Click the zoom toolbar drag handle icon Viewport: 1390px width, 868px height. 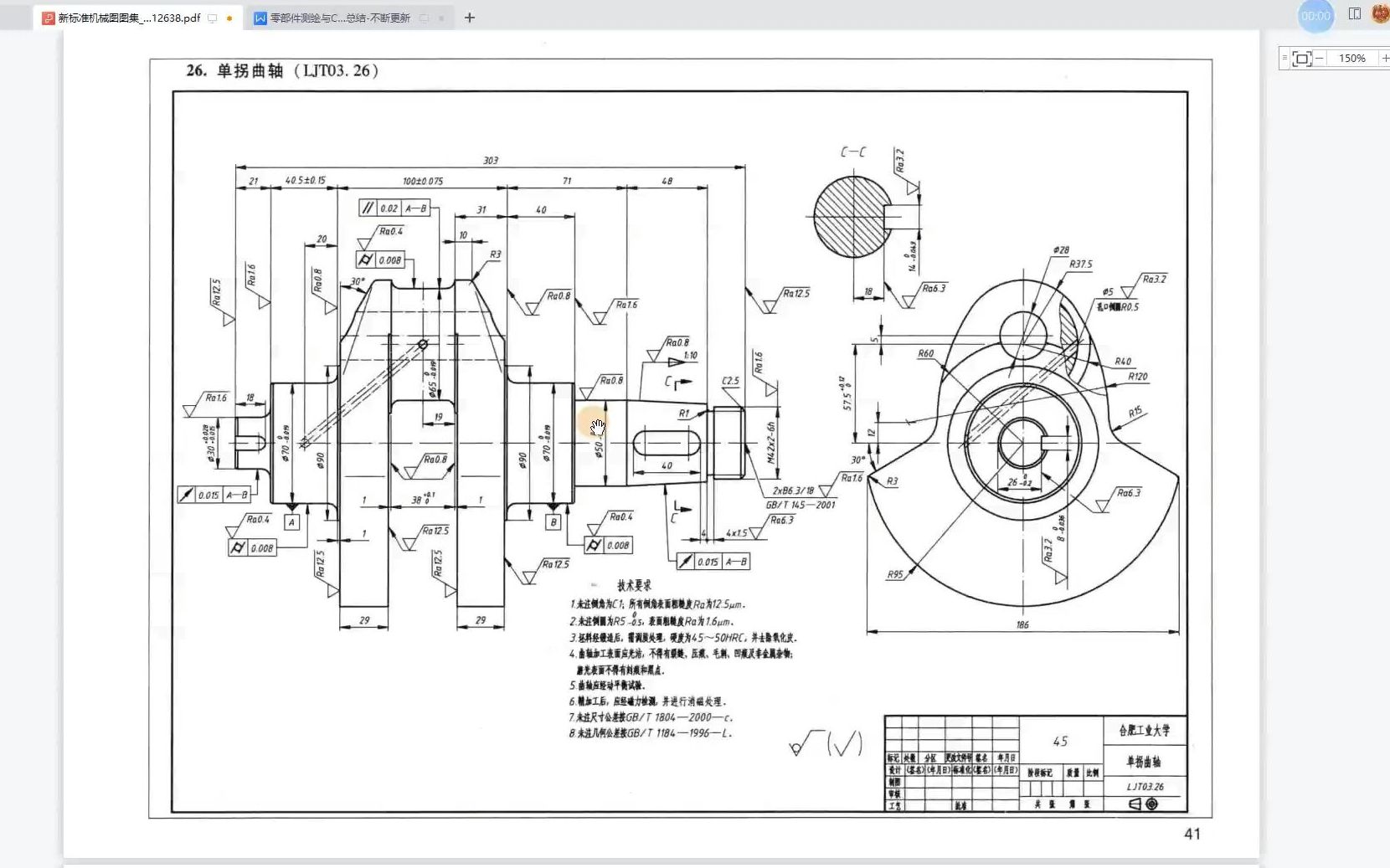coord(1284,58)
